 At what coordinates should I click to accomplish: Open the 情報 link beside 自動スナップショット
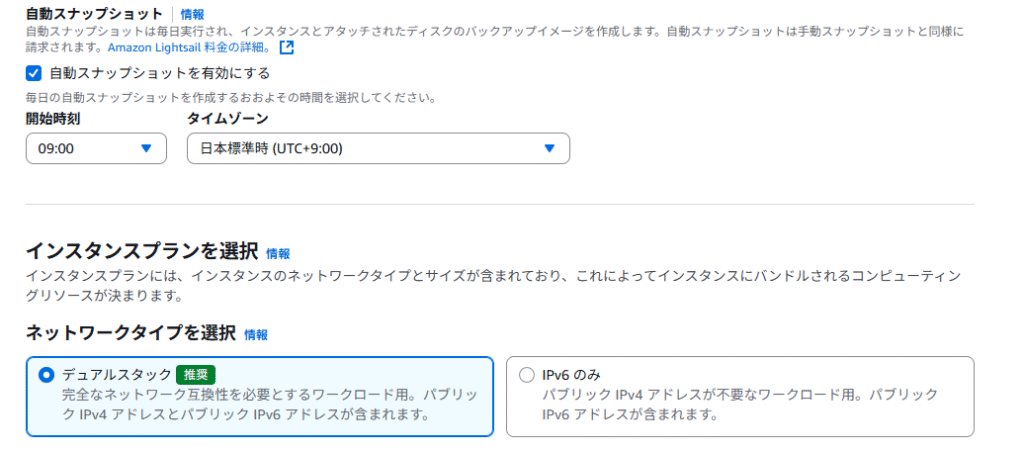[x=193, y=14]
